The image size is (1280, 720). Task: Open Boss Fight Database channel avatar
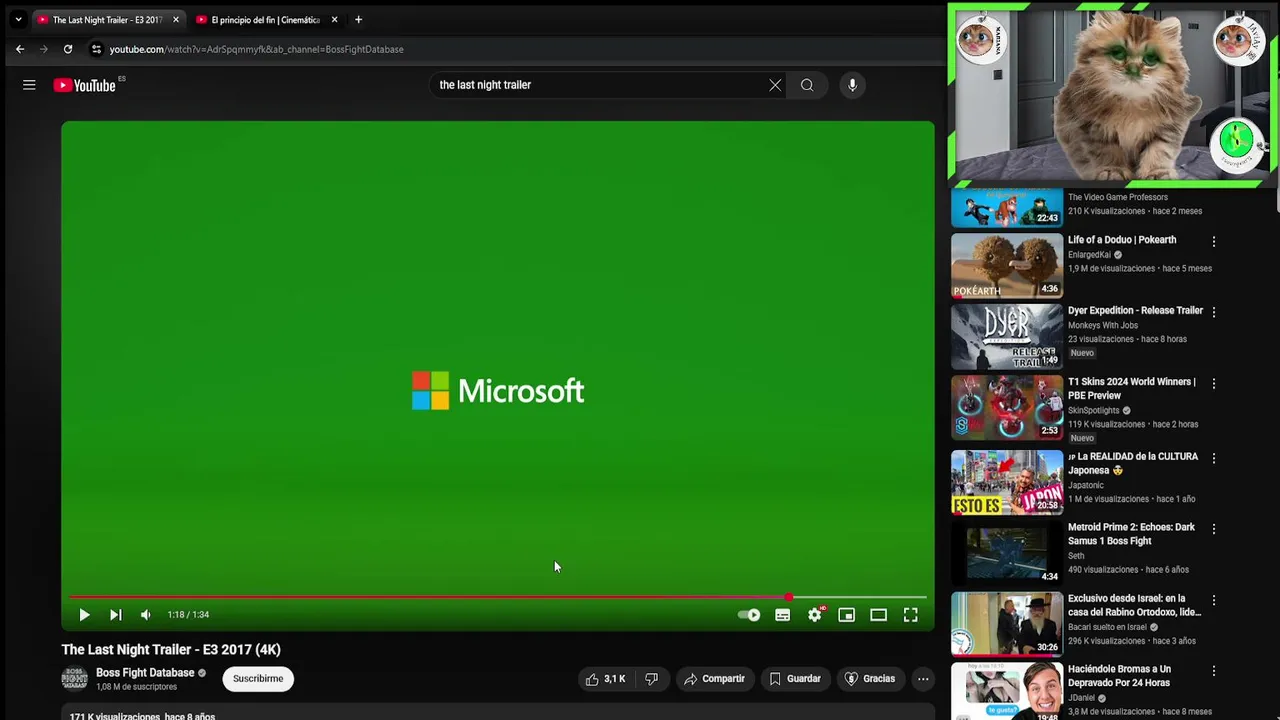click(74, 679)
